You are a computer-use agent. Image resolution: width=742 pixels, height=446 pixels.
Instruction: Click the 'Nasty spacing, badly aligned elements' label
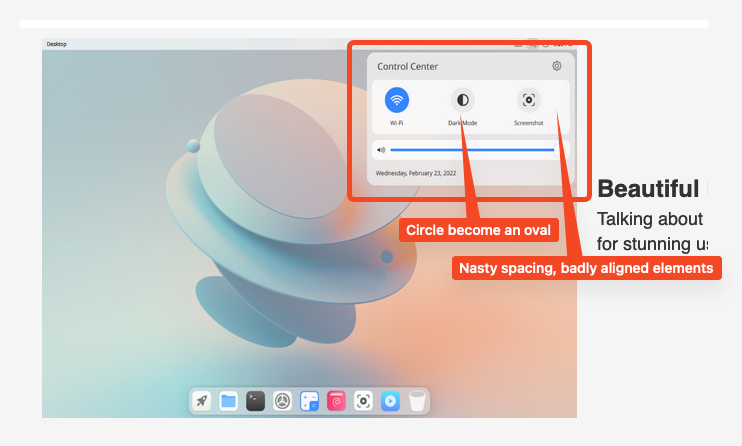tap(586, 268)
